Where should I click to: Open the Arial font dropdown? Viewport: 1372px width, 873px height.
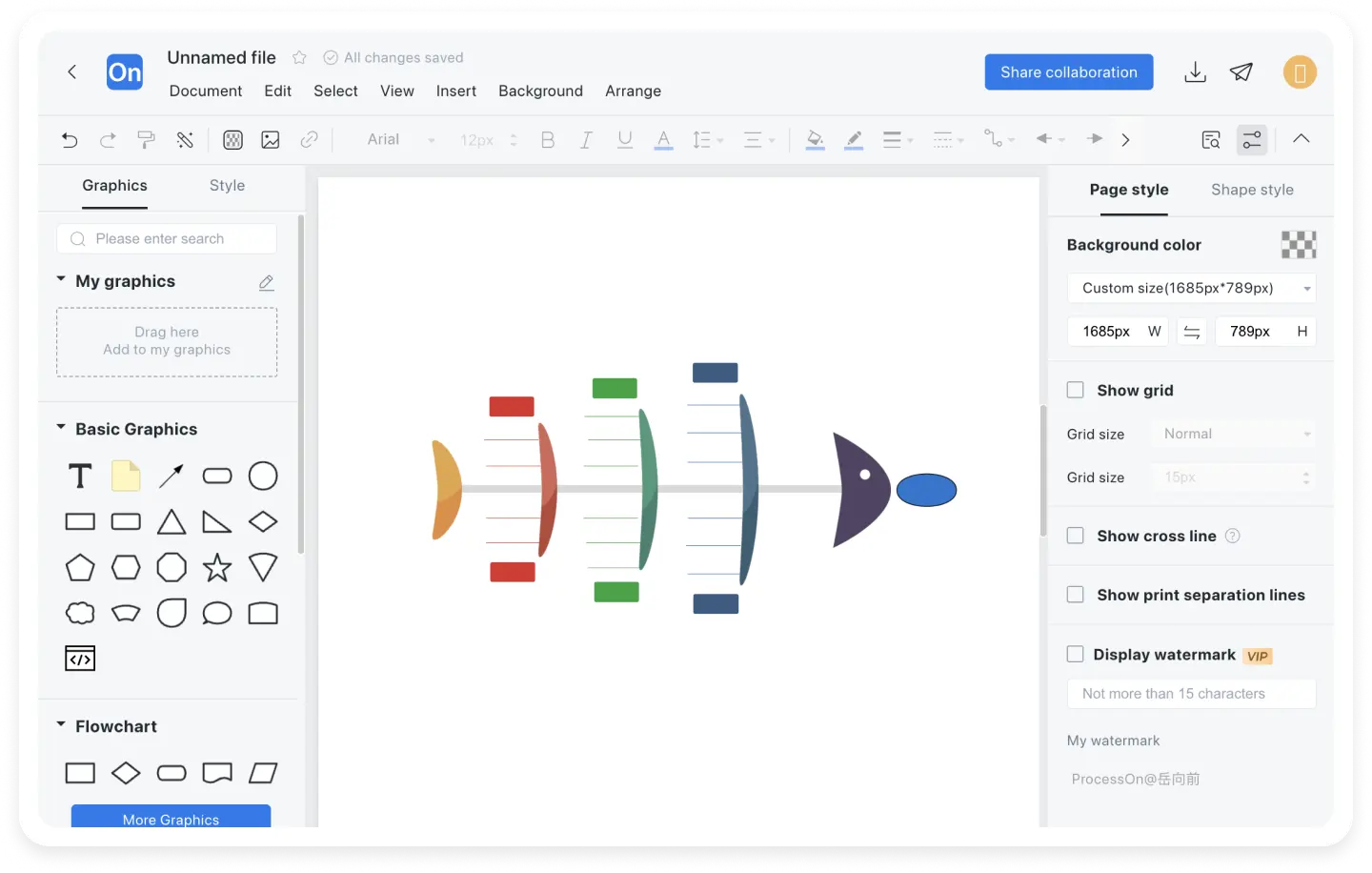(x=400, y=140)
